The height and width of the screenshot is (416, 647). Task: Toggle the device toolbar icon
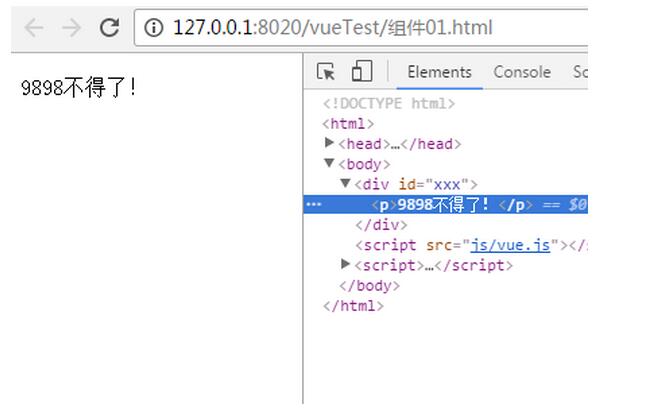pyautogui.click(x=361, y=72)
